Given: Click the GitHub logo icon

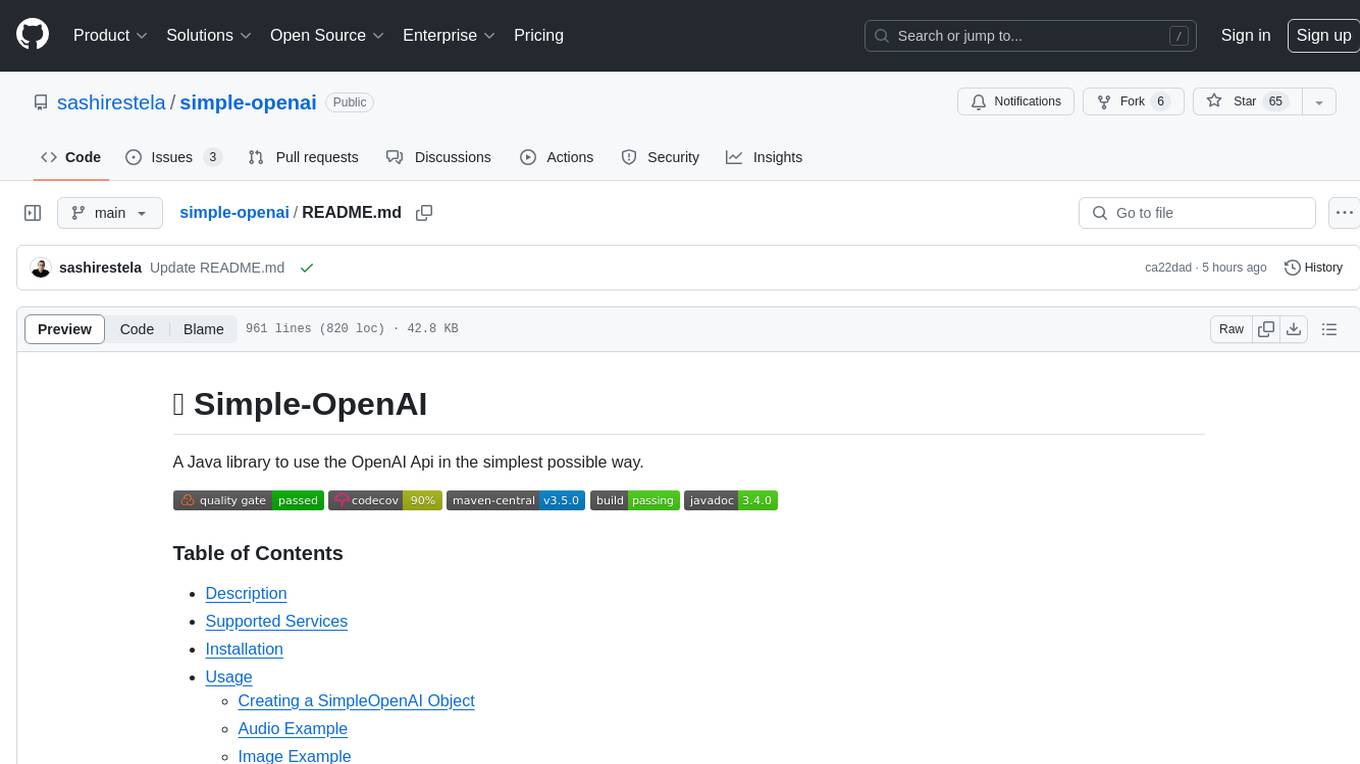Looking at the screenshot, I should (32, 35).
